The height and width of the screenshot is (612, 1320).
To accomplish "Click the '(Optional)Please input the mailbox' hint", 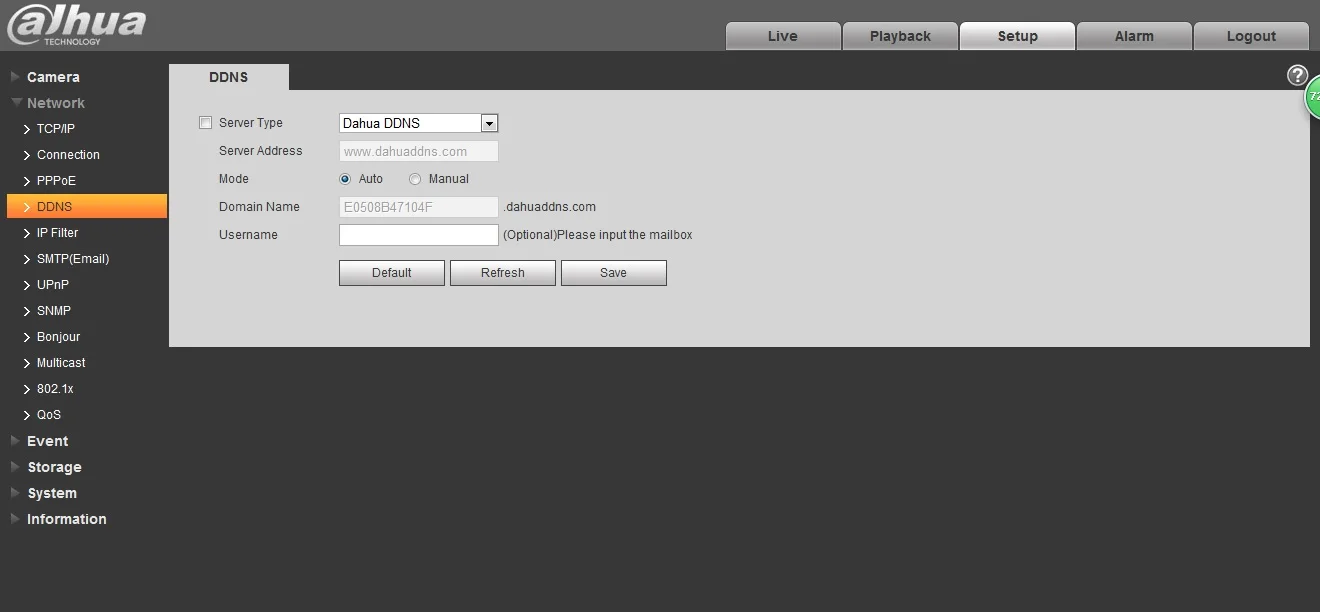I will [x=597, y=235].
